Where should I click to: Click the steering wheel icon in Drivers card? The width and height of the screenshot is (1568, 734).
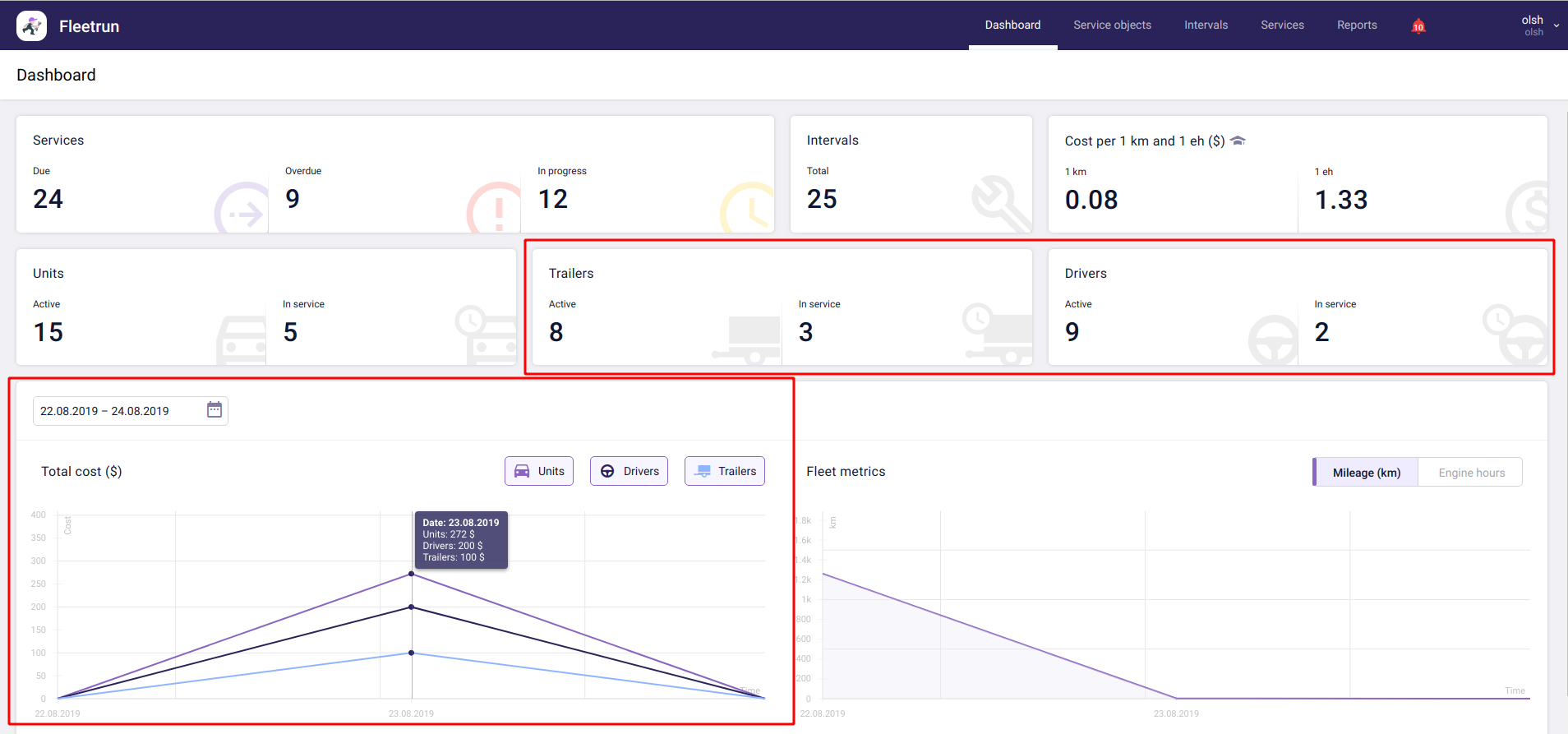[1272, 339]
